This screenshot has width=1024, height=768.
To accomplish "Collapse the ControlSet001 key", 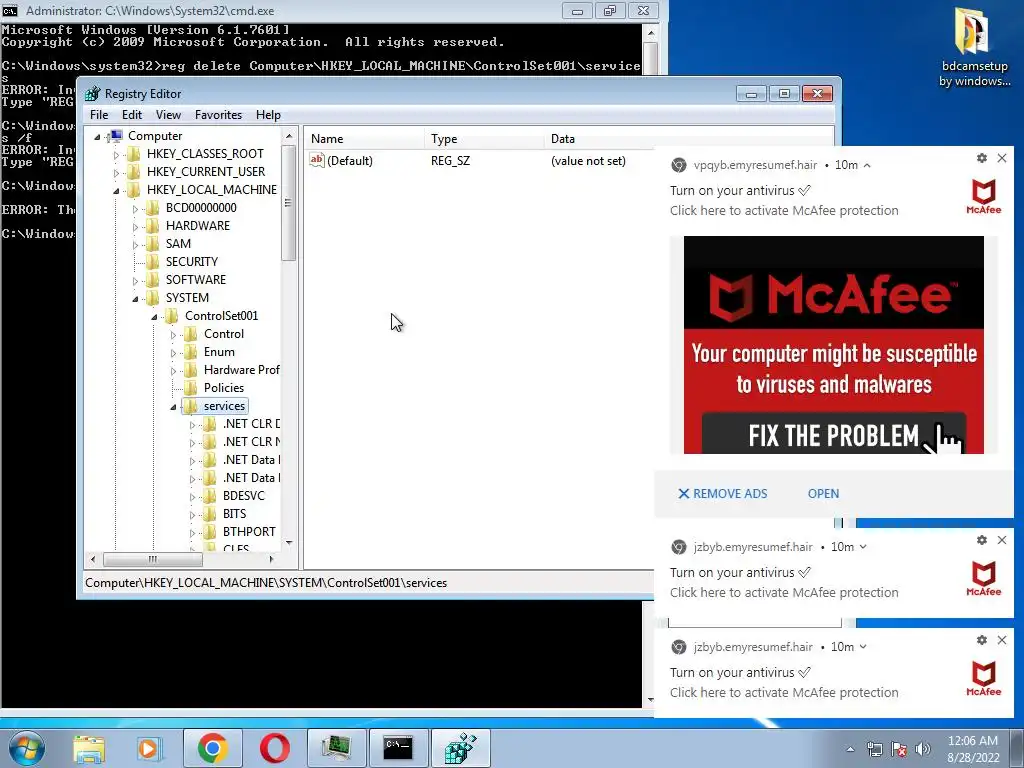I will click(x=154, y=317).
